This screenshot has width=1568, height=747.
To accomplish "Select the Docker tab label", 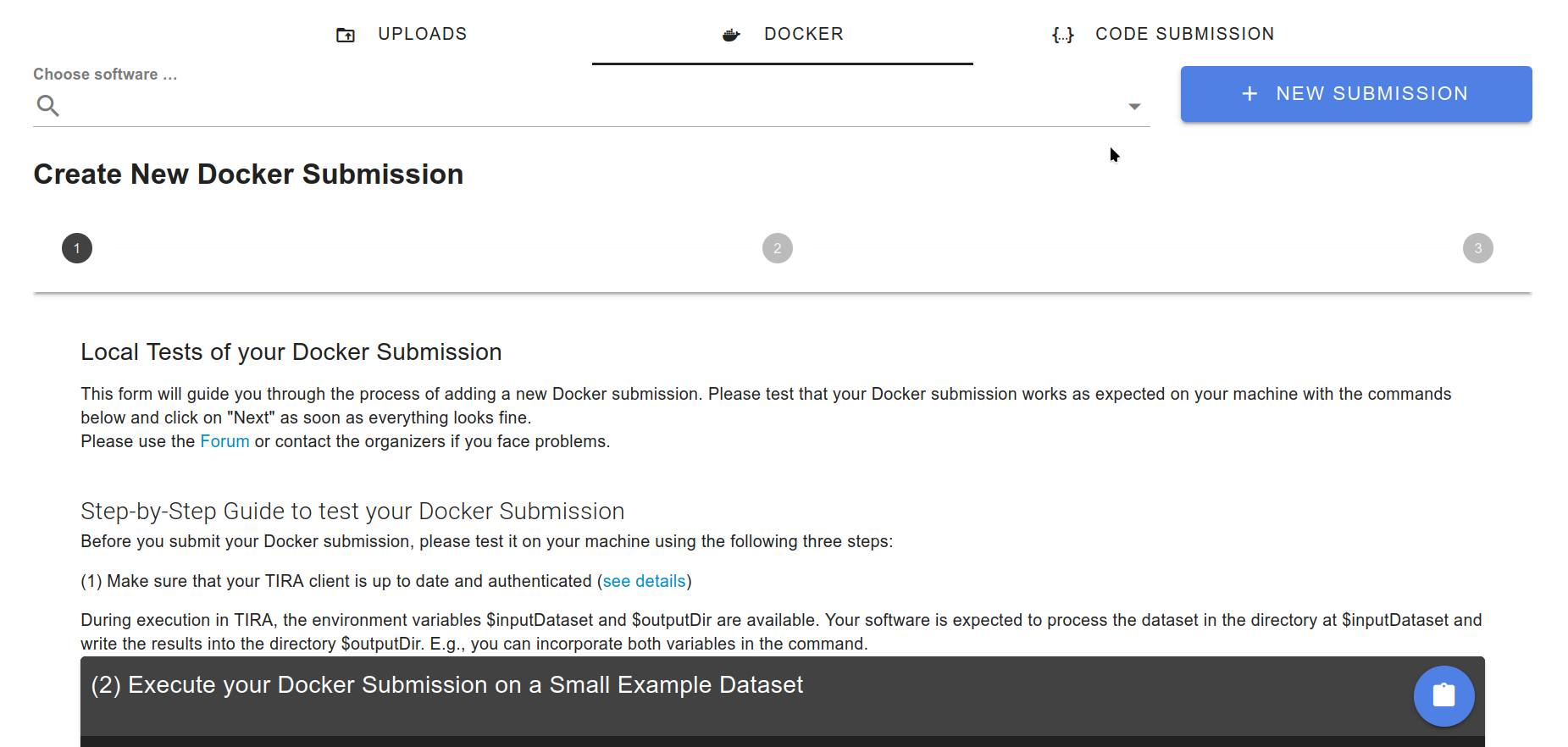I will pos(803,34).
